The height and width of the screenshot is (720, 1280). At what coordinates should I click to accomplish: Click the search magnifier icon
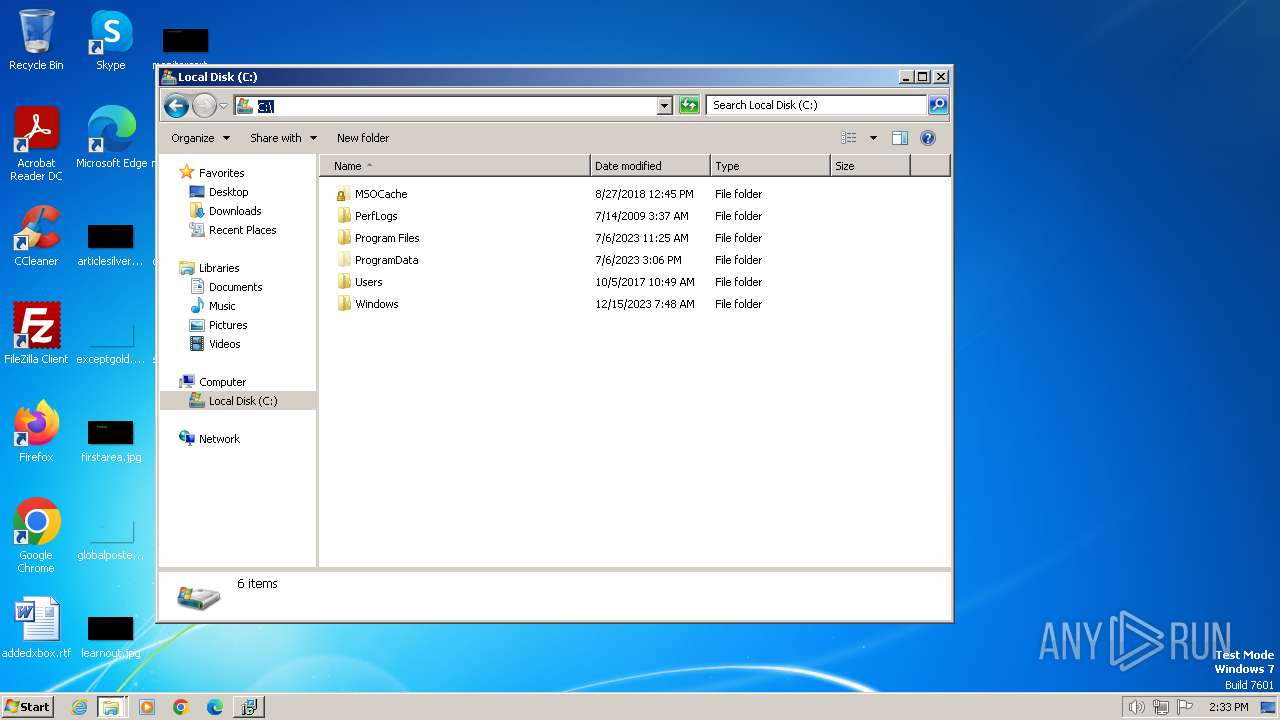point(938,105)
